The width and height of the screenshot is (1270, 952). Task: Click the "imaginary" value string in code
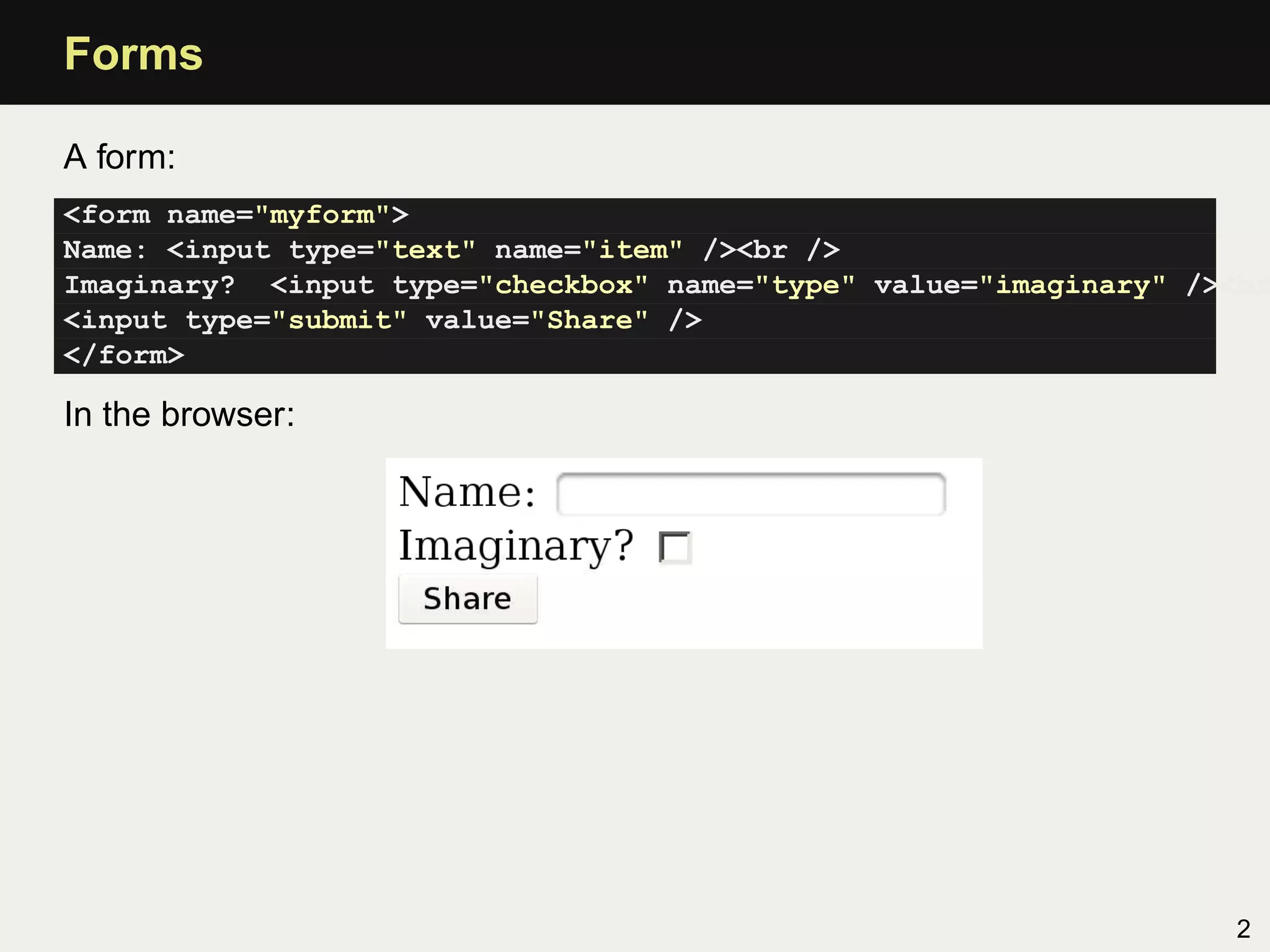pyautogui.click(x=1072, y=286)
